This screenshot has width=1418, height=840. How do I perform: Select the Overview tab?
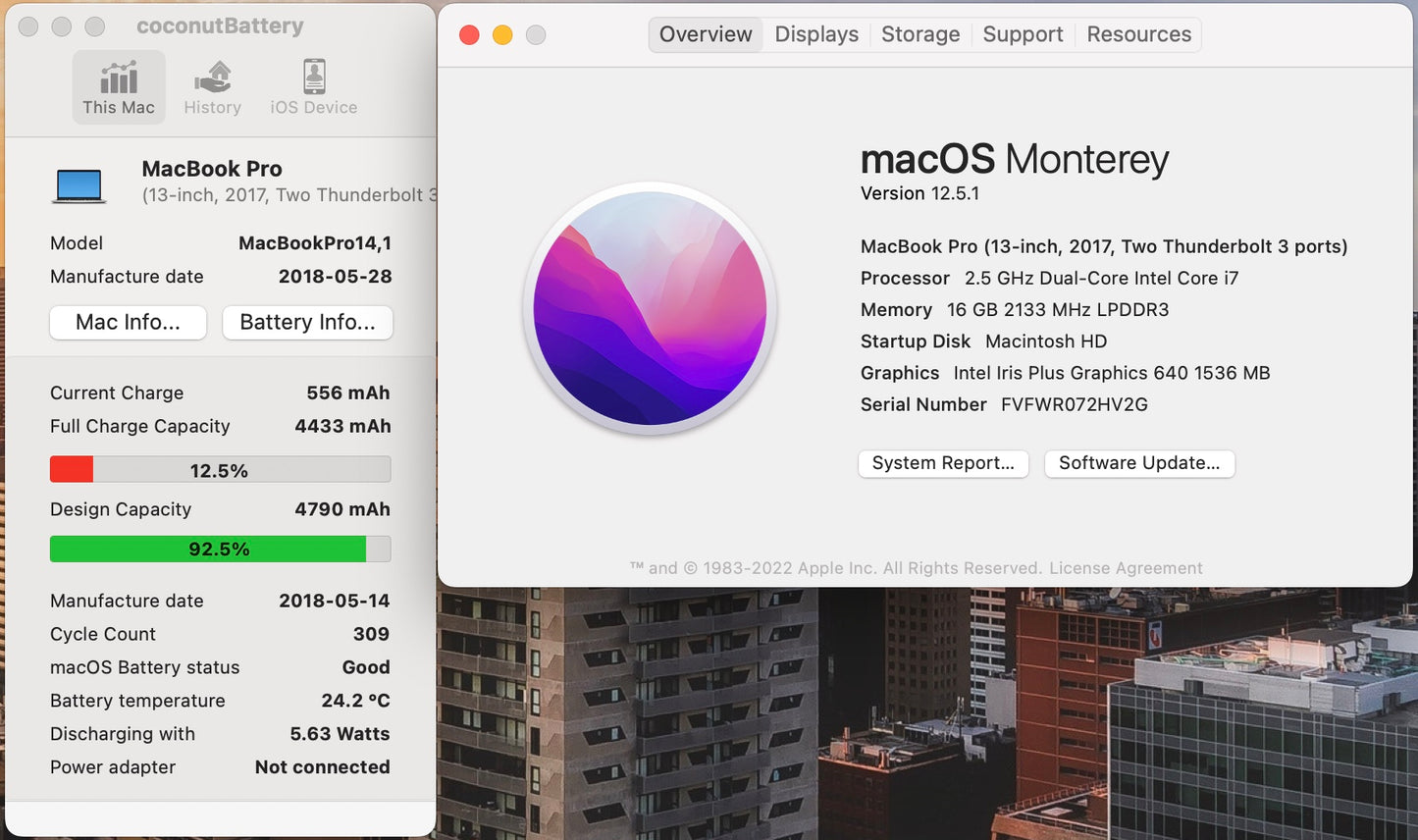(x=706, y=34)
